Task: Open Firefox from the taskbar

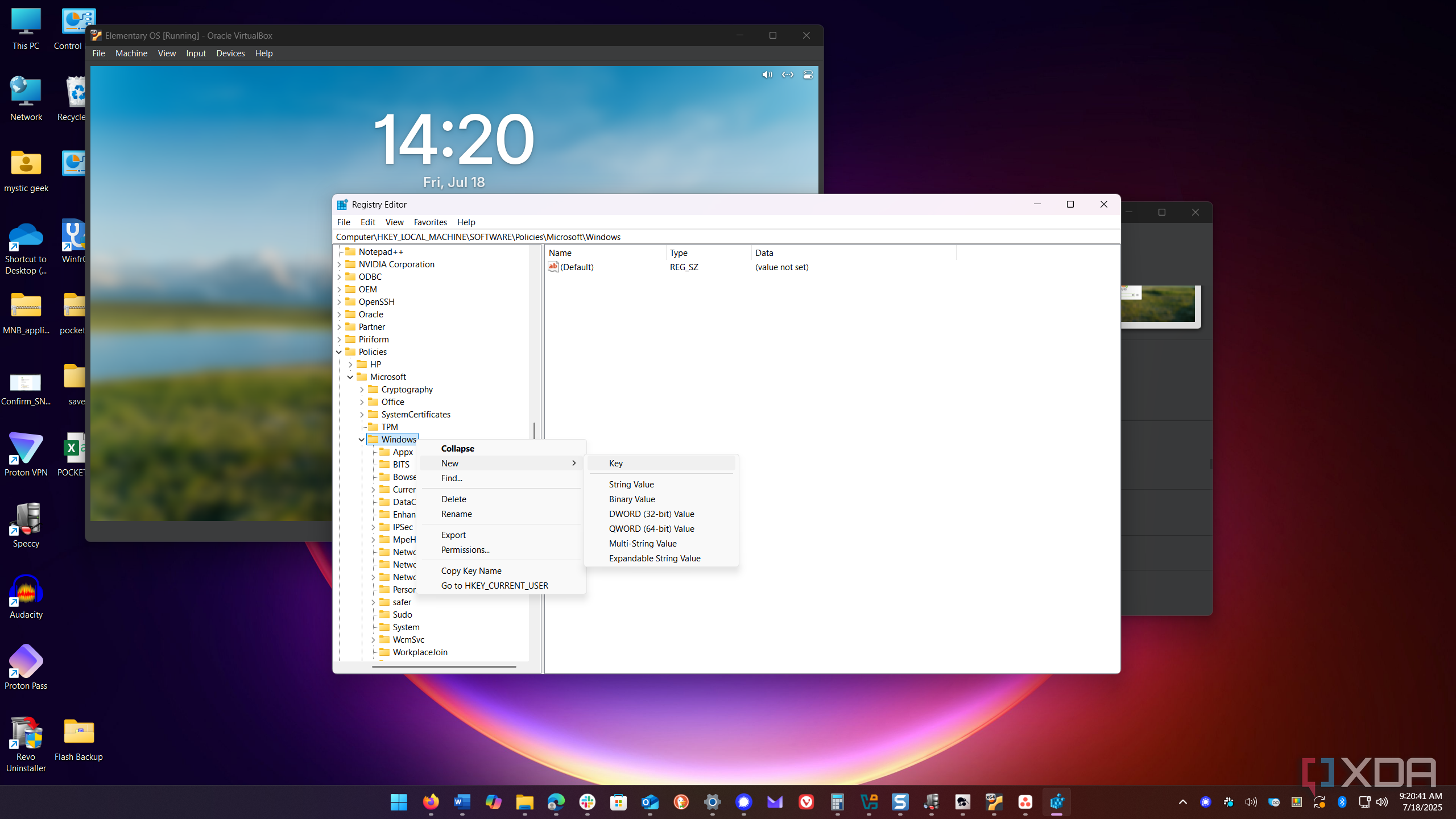Action: point(431,802)
